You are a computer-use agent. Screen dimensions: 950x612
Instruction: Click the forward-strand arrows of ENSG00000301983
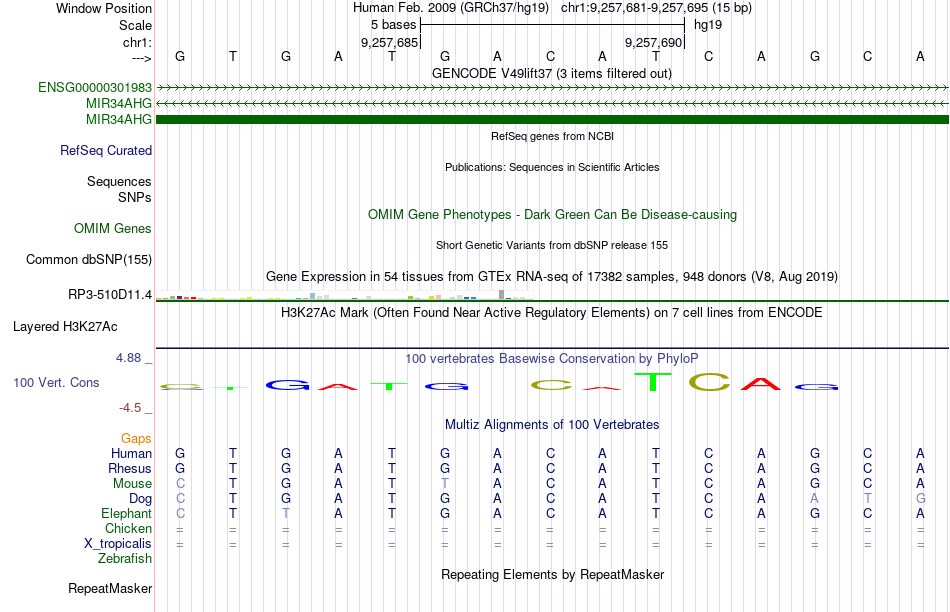point(552,88)
